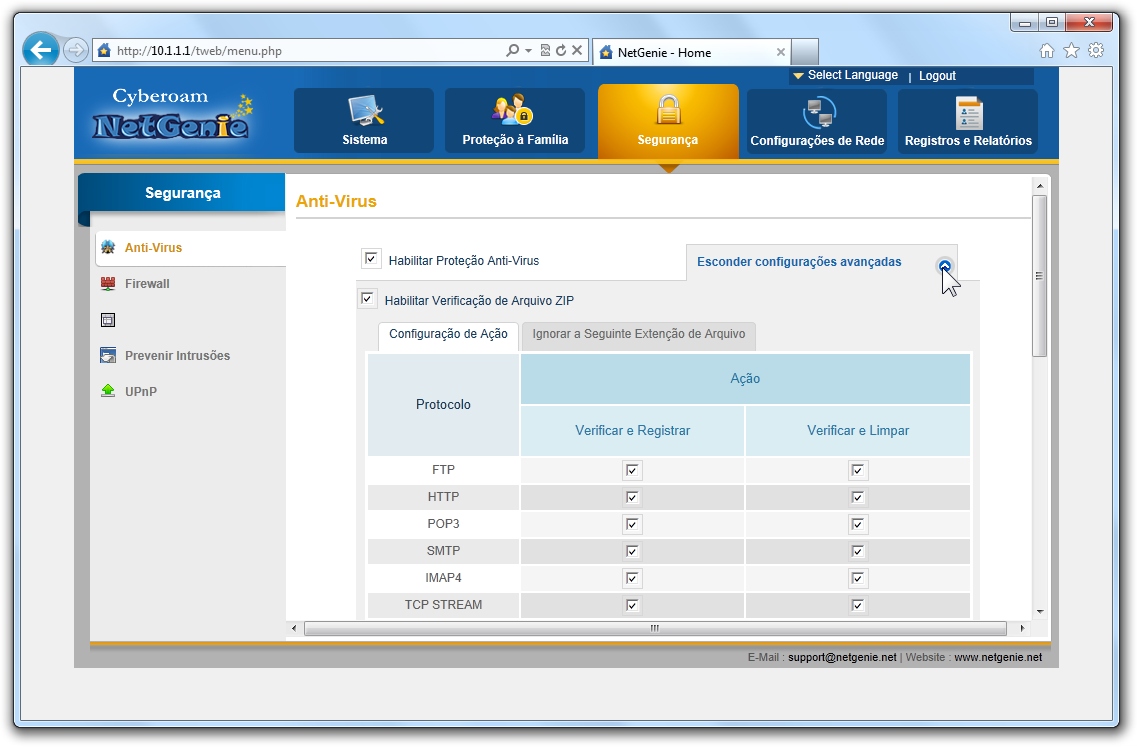Click the unlabeled sidebar window icon
Image resolution: width=1137 pixels, height=747 pixels.
(108, 320)
